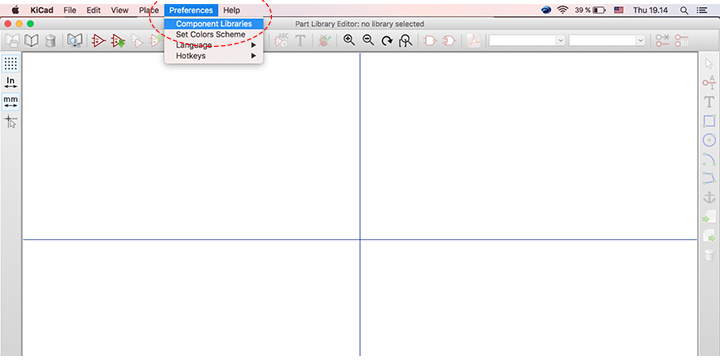This screenshot has width=720, height=360.
Task: Click the export drawing green arrow icon
Action: (709, 236)
